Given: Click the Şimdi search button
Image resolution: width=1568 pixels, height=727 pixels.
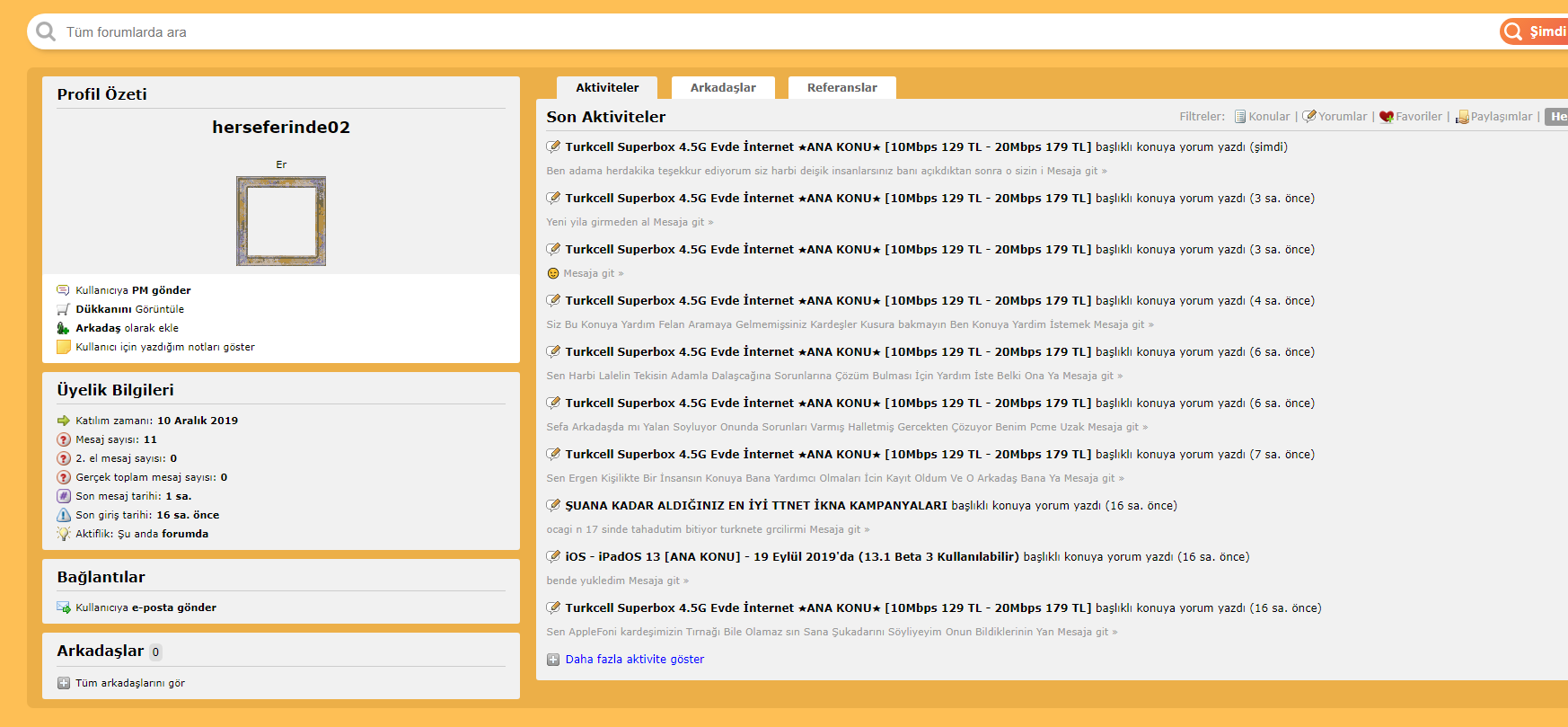Looking at the screenshot, I should [x=1535, y=31].
